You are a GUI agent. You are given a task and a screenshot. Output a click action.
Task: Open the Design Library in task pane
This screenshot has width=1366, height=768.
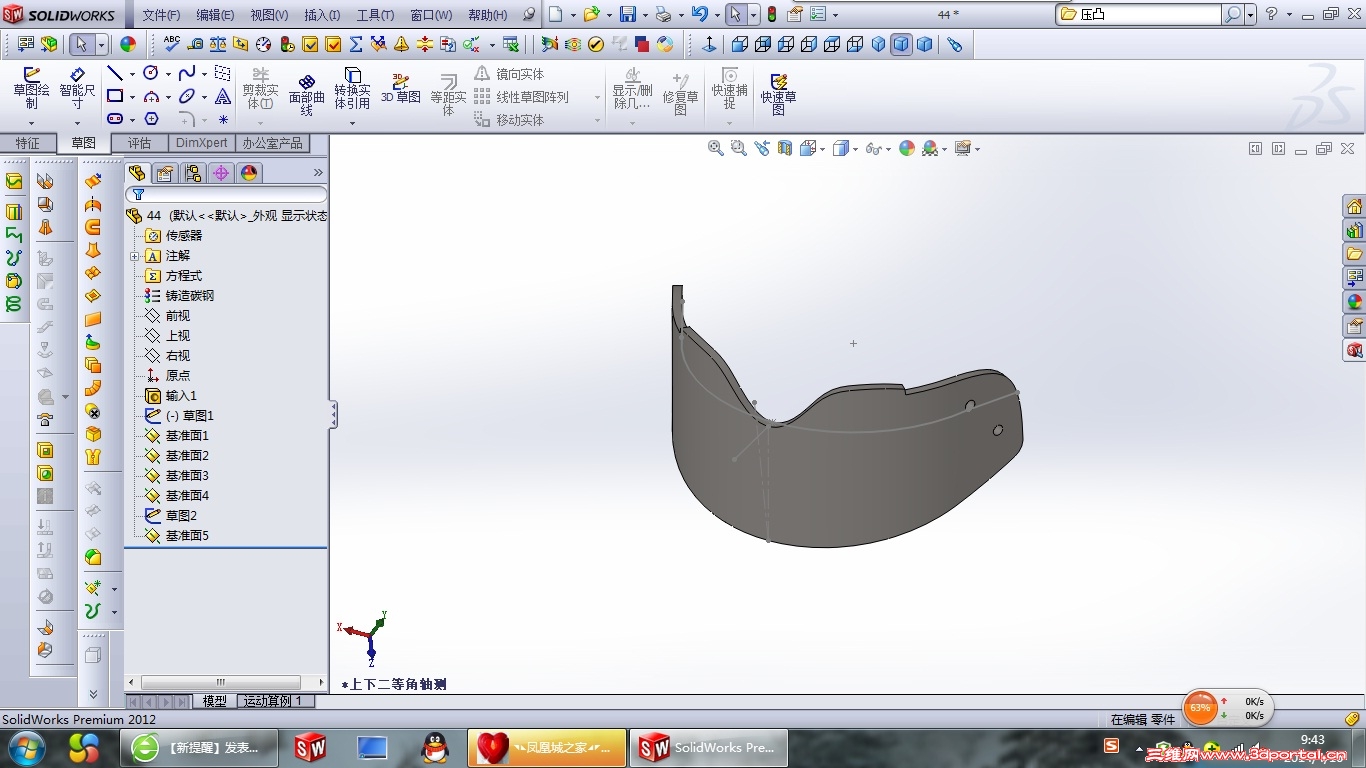tap(1355, 230)
